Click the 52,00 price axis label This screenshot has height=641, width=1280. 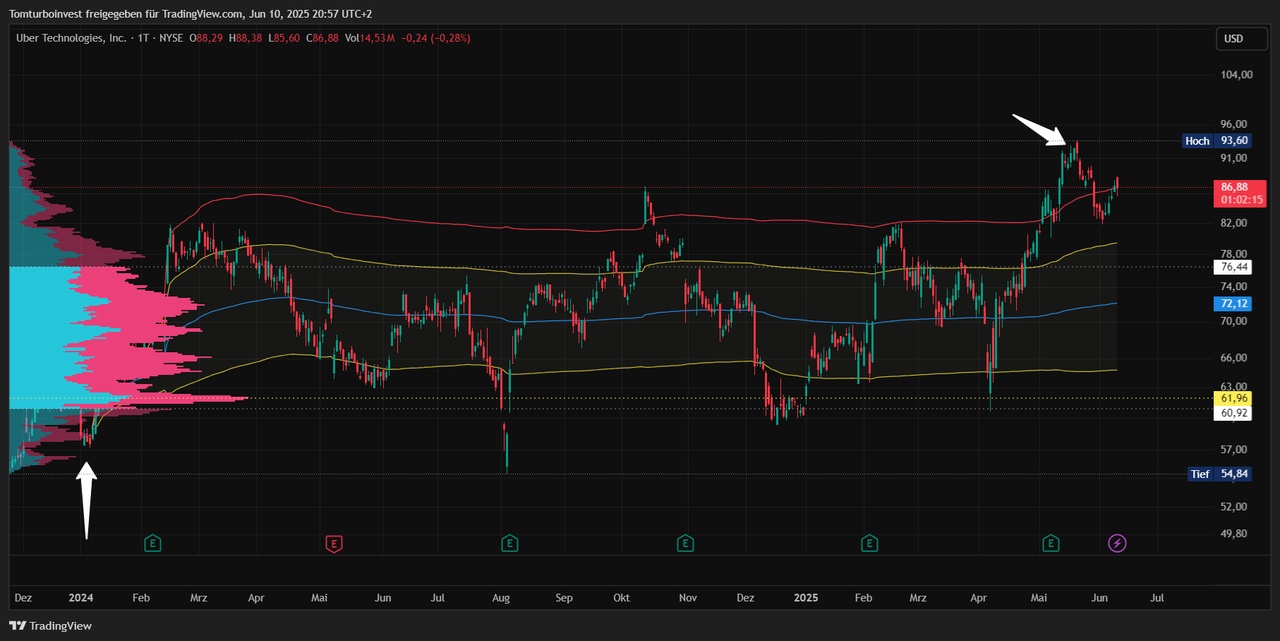coord(1233,507)
